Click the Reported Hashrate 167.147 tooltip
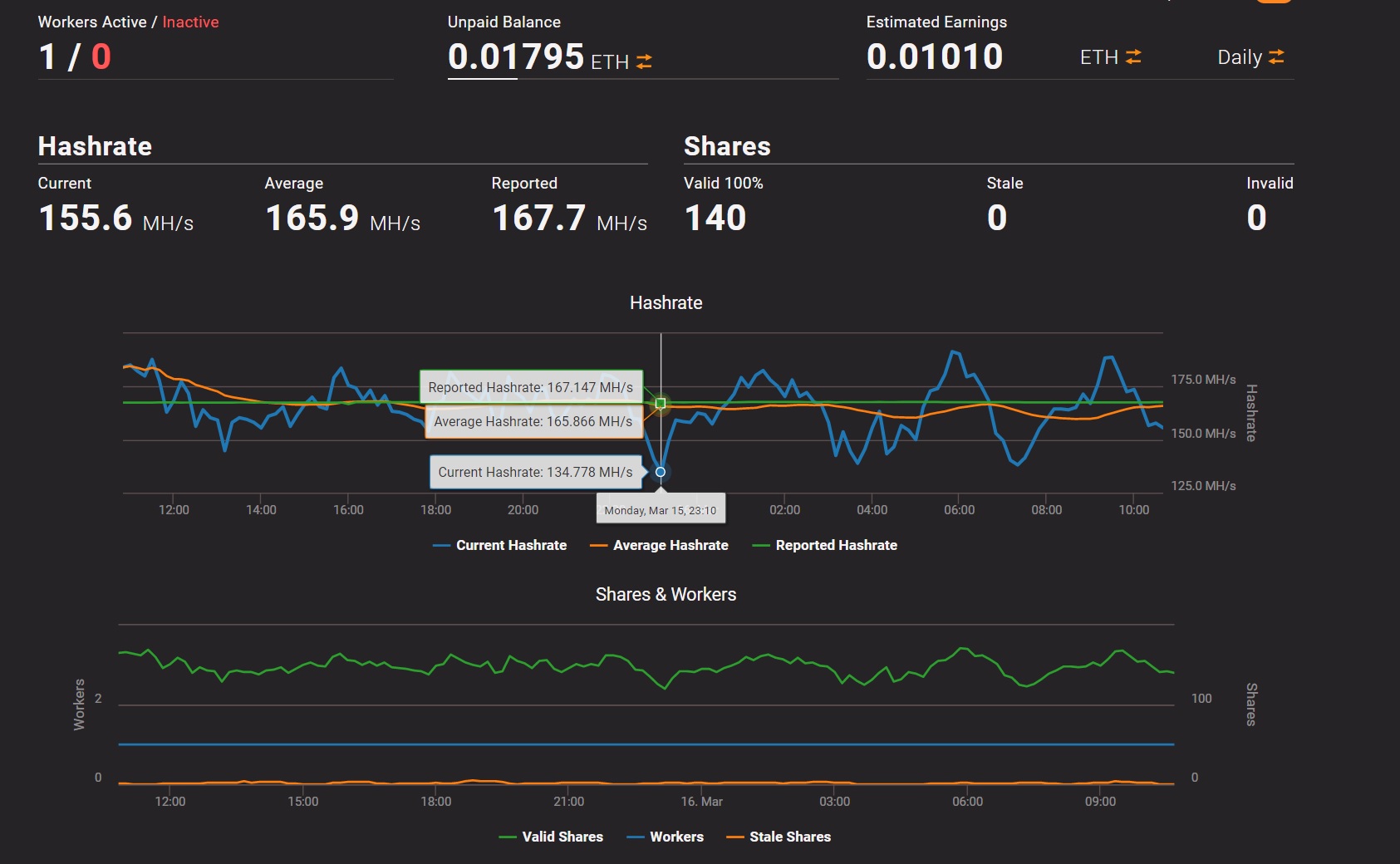1400x864 pixels. [x=531, y=387]
